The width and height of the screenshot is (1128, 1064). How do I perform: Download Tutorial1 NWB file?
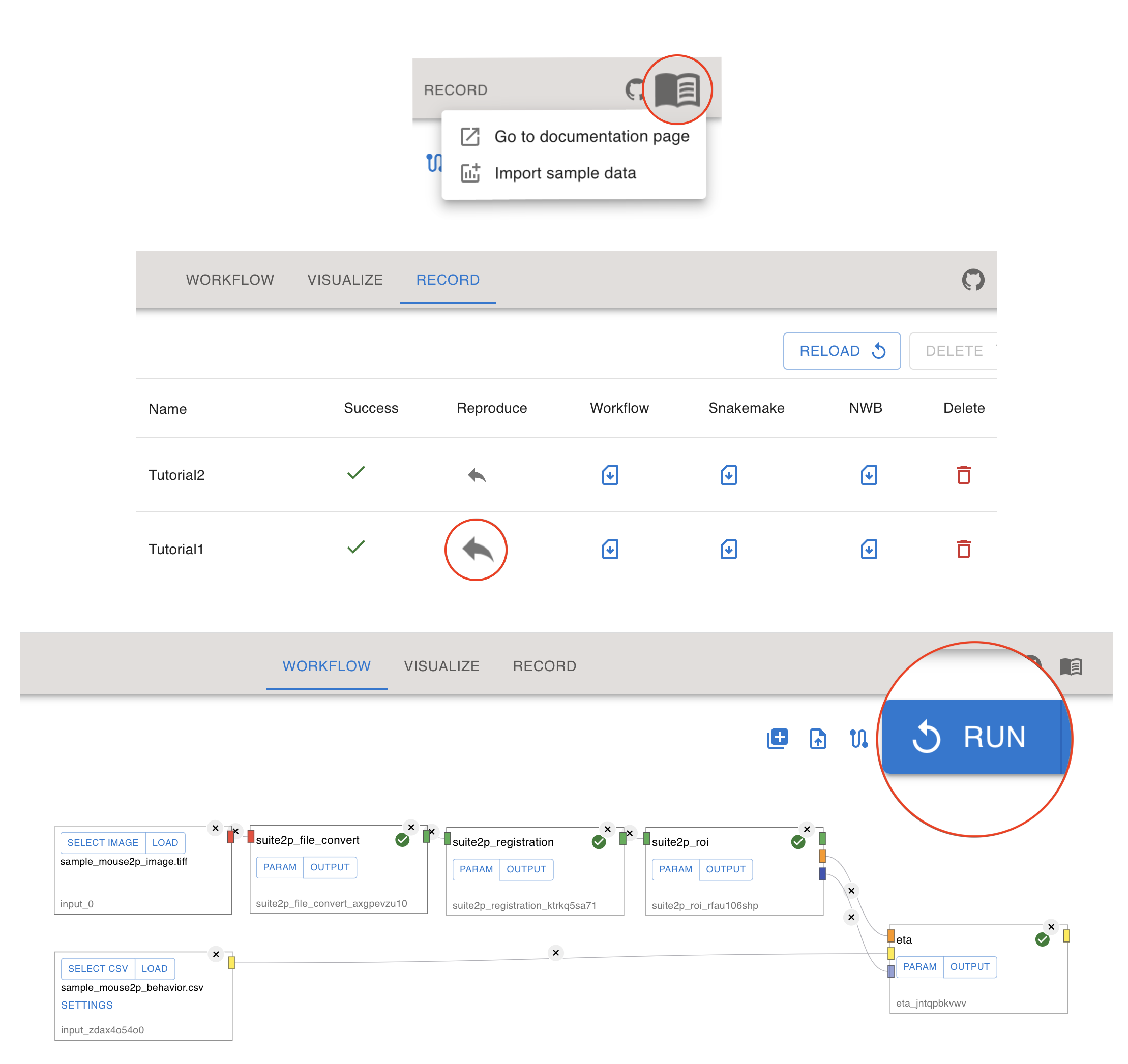[869, 549]
